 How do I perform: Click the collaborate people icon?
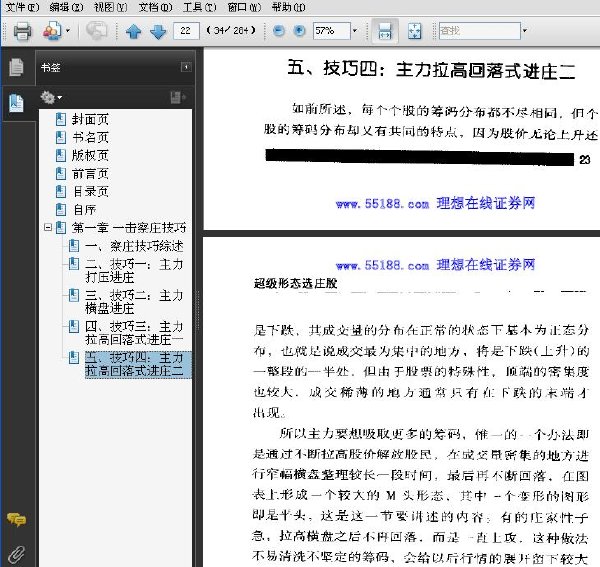click(52, 31)
